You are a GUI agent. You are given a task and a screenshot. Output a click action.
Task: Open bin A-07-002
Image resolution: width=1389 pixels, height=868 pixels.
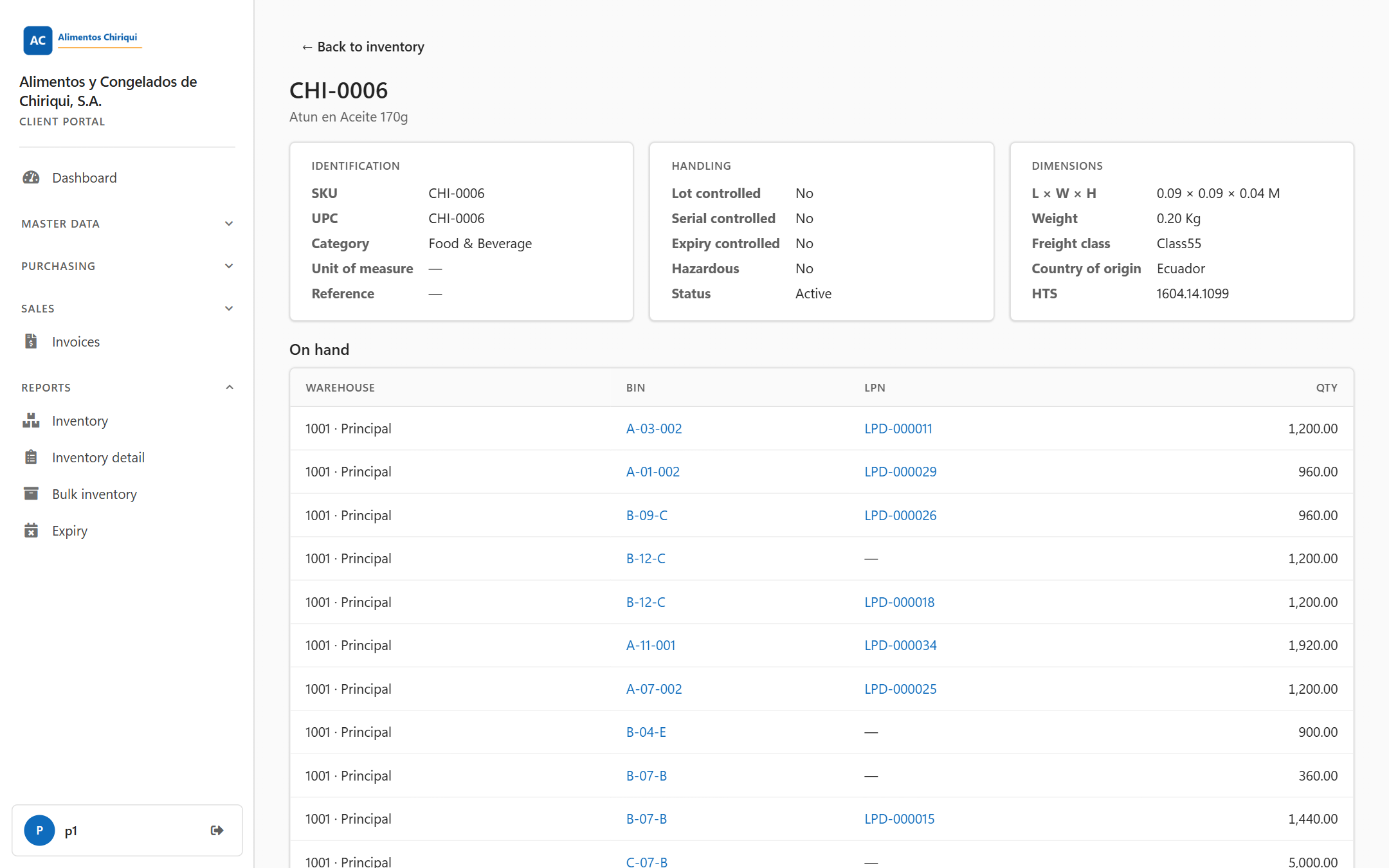tap(654, 689)
